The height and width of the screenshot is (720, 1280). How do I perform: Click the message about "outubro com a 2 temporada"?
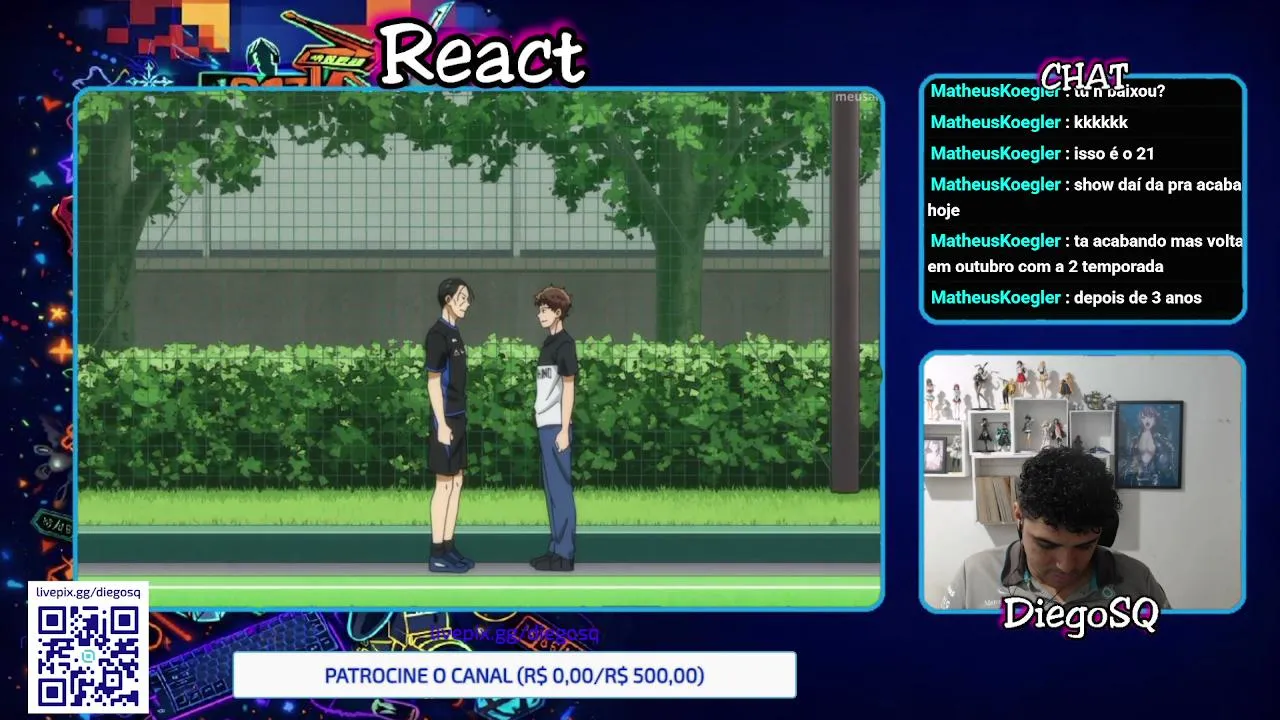tap(1085, 253)
